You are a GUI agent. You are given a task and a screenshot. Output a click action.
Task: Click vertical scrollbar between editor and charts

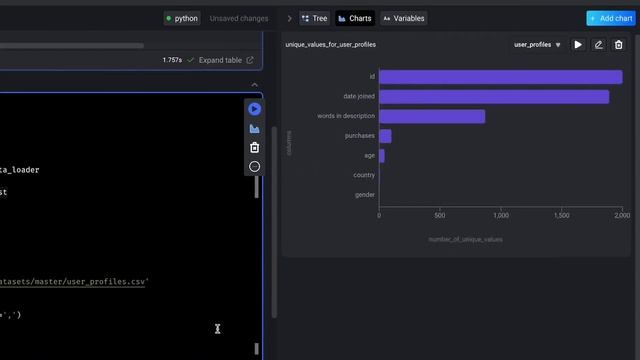pos(274,222)
